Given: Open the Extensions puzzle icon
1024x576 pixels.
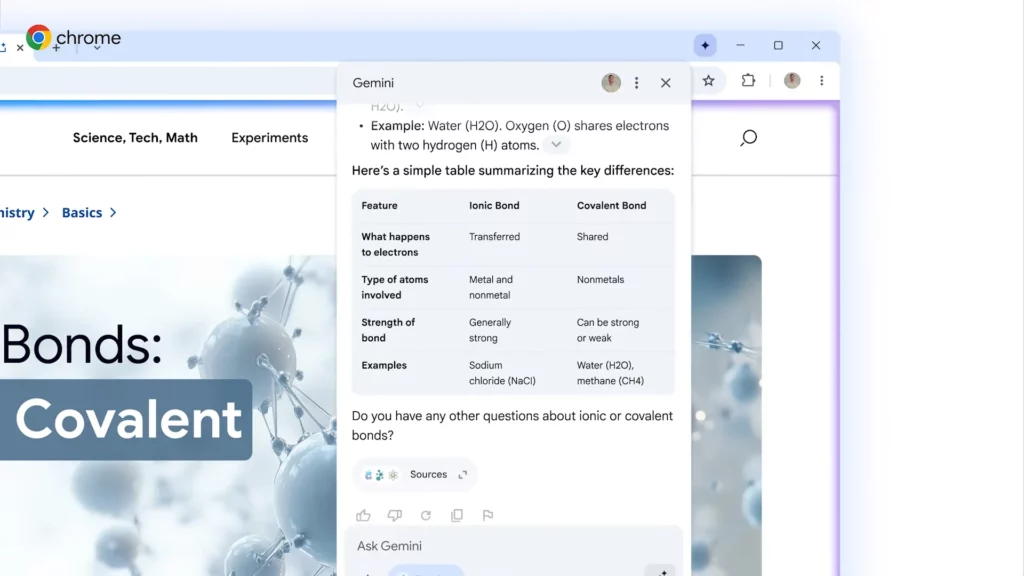Looking at the screenshot, I should pyautogui.click(x=748, y=81).
